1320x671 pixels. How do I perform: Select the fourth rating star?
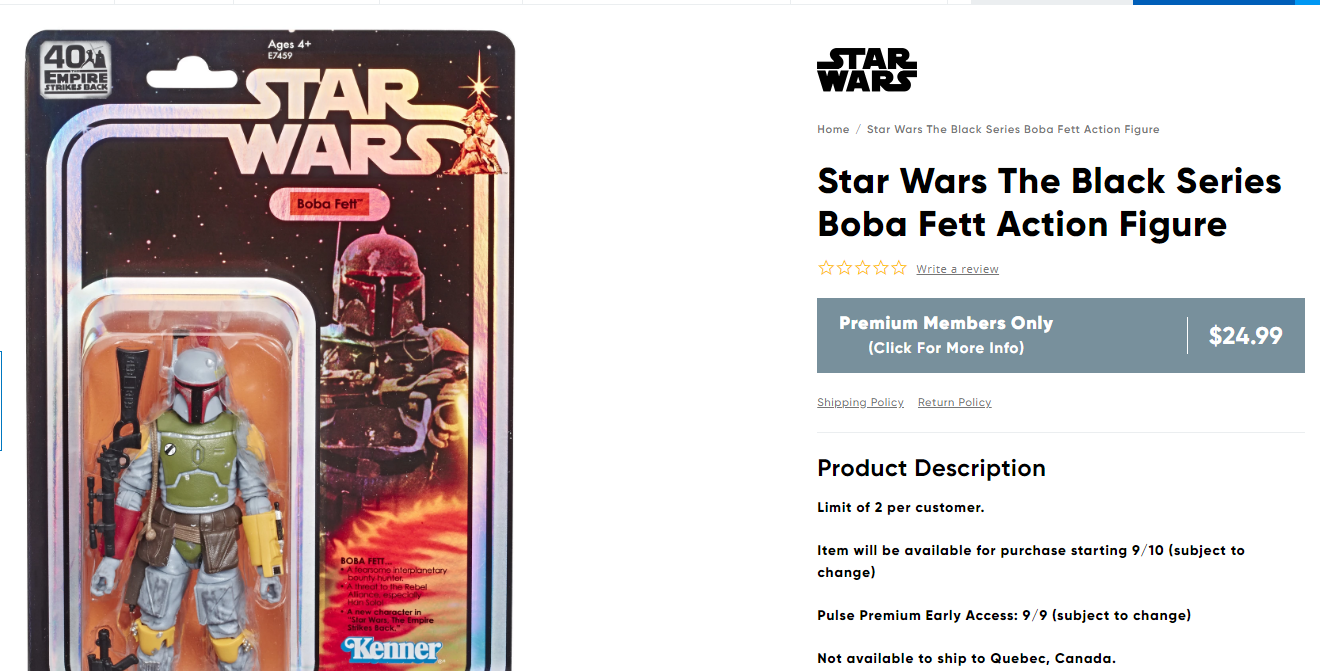880,268
